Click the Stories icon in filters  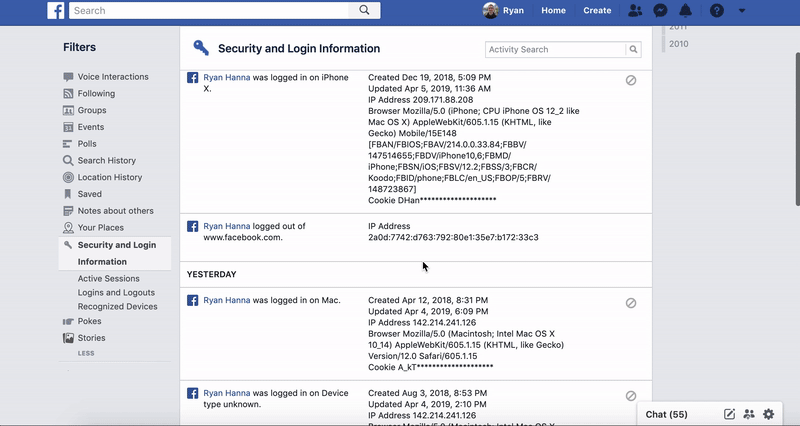click(x=68, y=338)
